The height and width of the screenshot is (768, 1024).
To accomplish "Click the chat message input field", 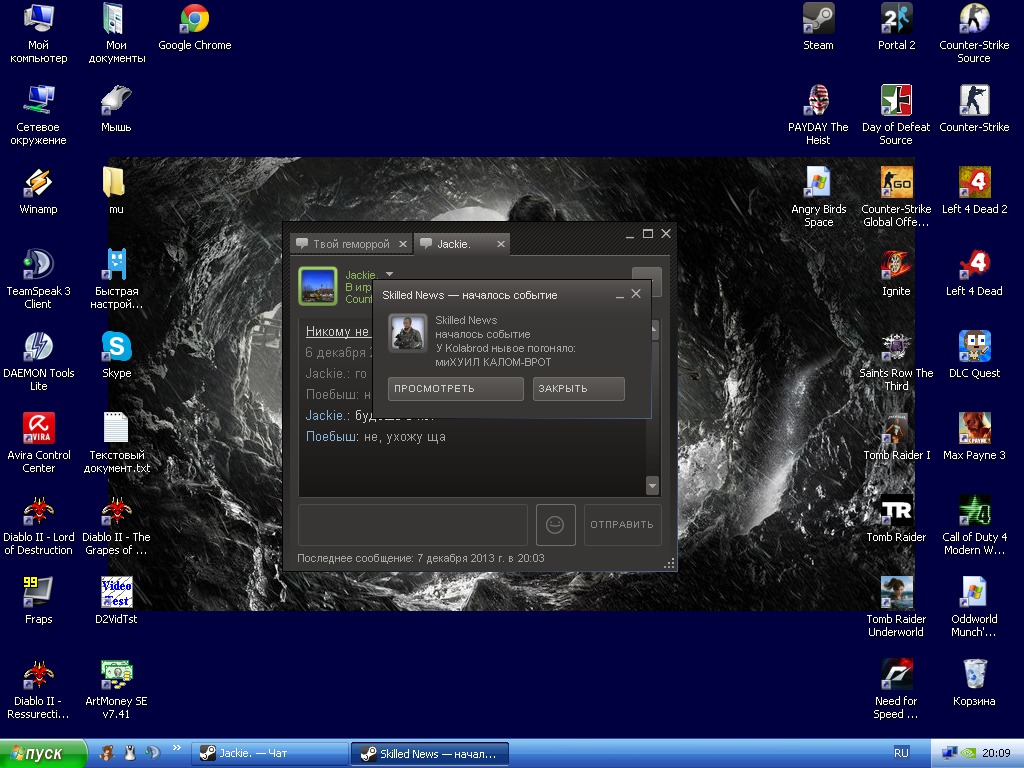I will (412, 525).
